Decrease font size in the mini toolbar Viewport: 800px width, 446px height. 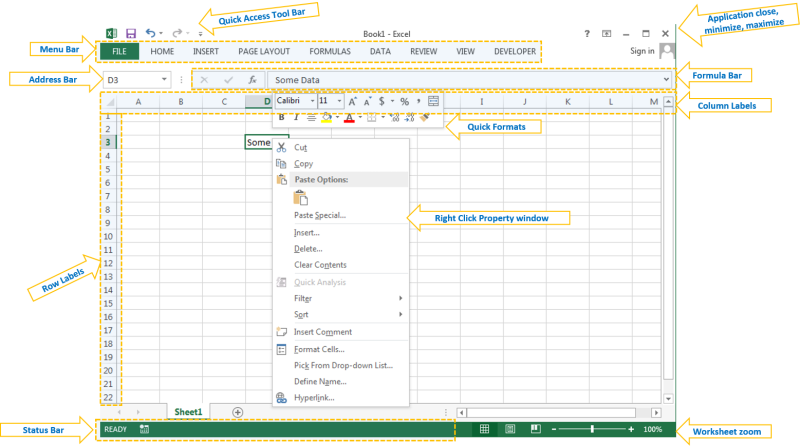[367, 102]
